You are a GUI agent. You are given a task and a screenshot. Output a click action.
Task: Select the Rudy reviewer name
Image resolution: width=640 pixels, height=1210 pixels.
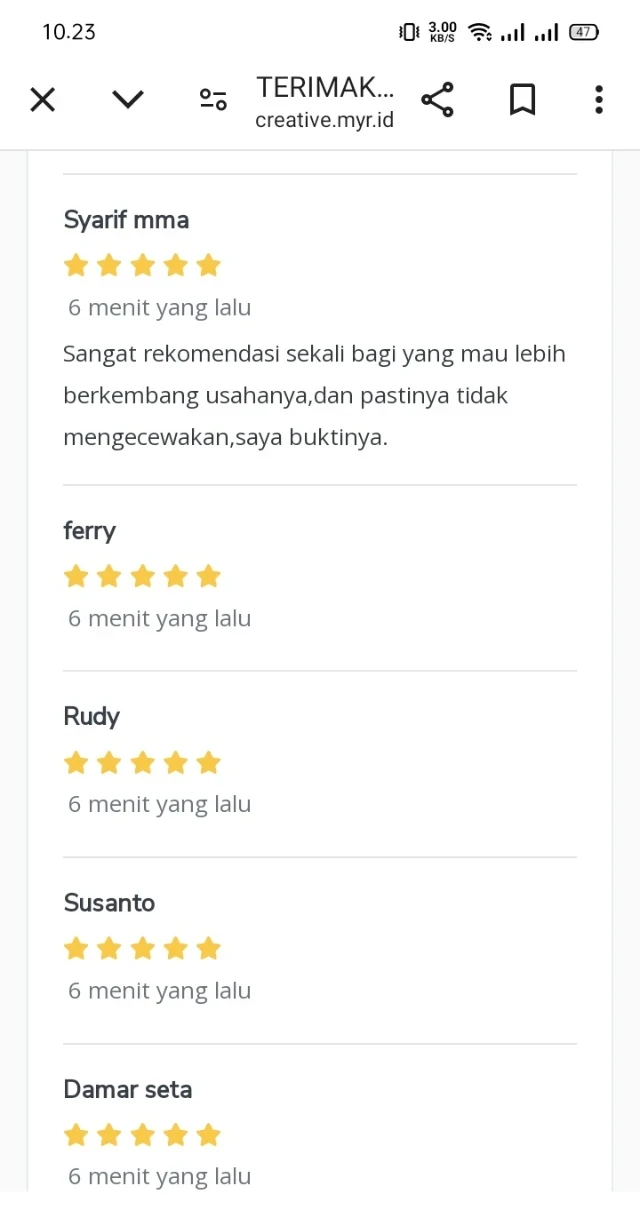point(91,717)
